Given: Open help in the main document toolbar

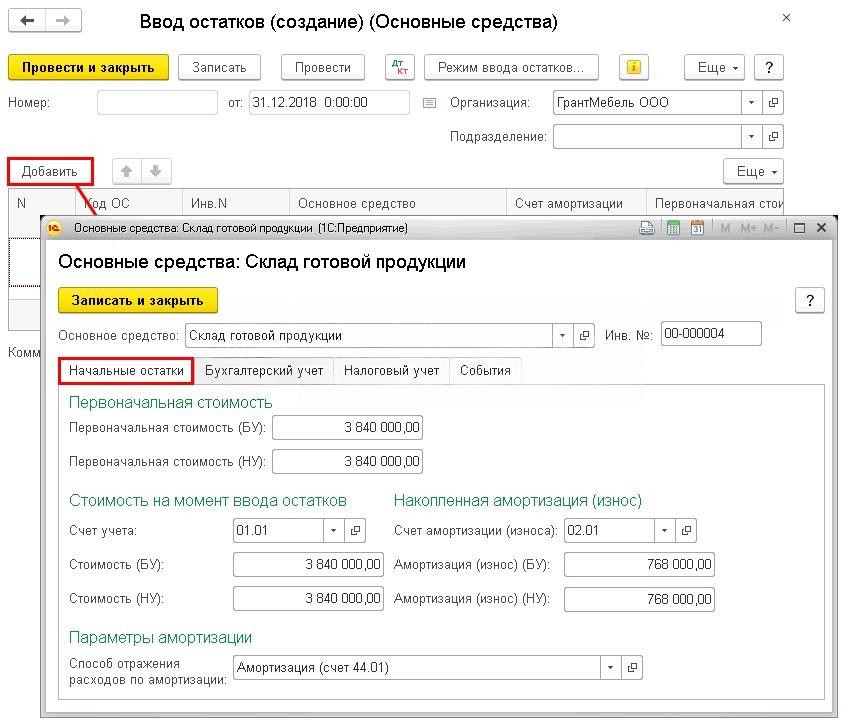Looking at the screenshot, I should coord(769,67).
